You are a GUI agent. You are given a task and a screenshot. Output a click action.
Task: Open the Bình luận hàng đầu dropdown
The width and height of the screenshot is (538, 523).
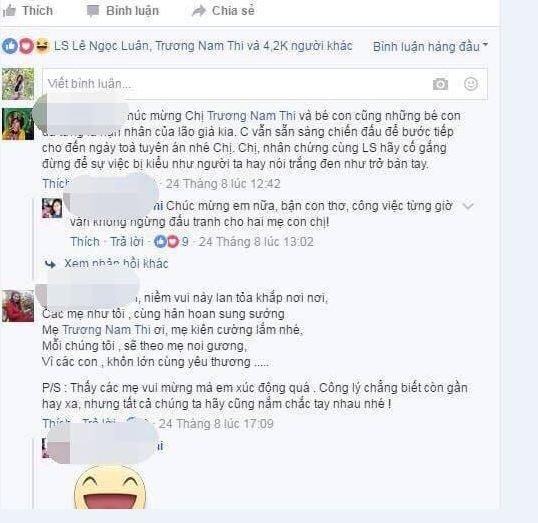point(430,46)
